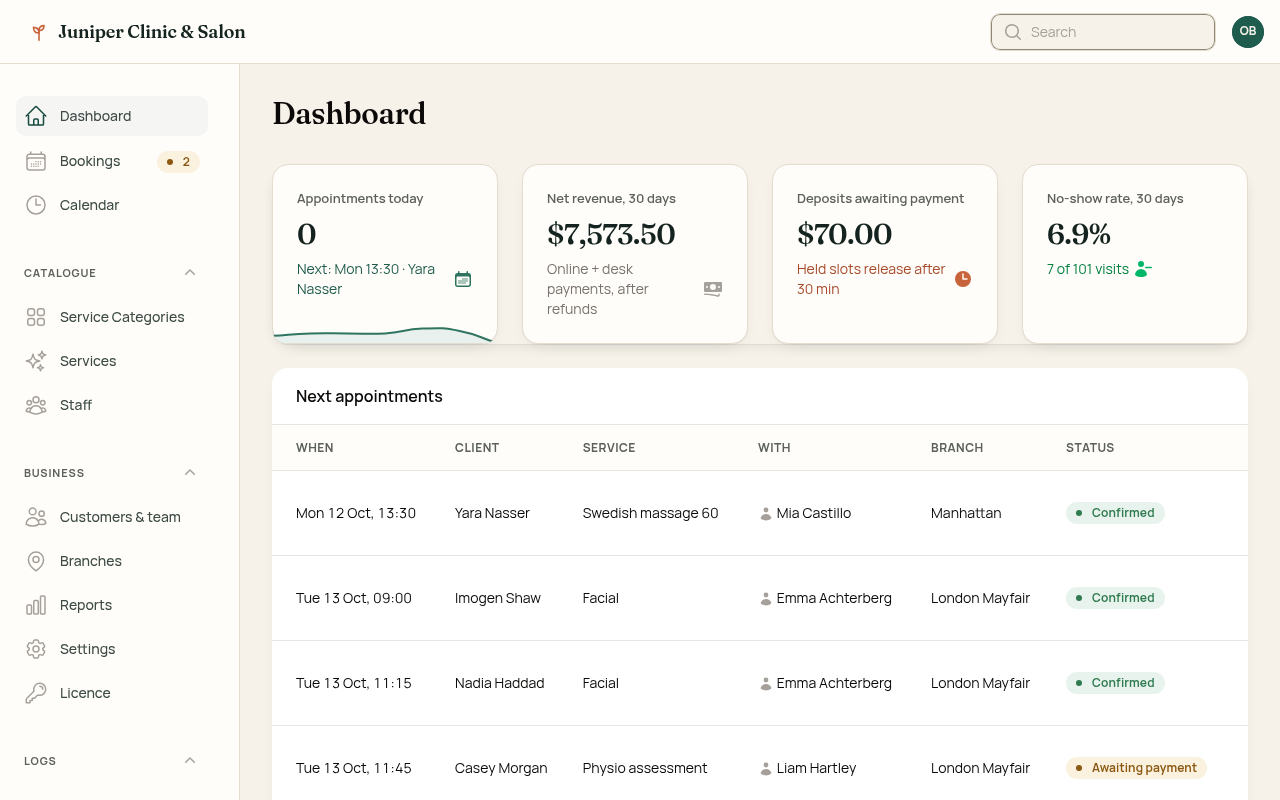Click the Customers & team people icon

pyautogui.click(x=36, y=517)
